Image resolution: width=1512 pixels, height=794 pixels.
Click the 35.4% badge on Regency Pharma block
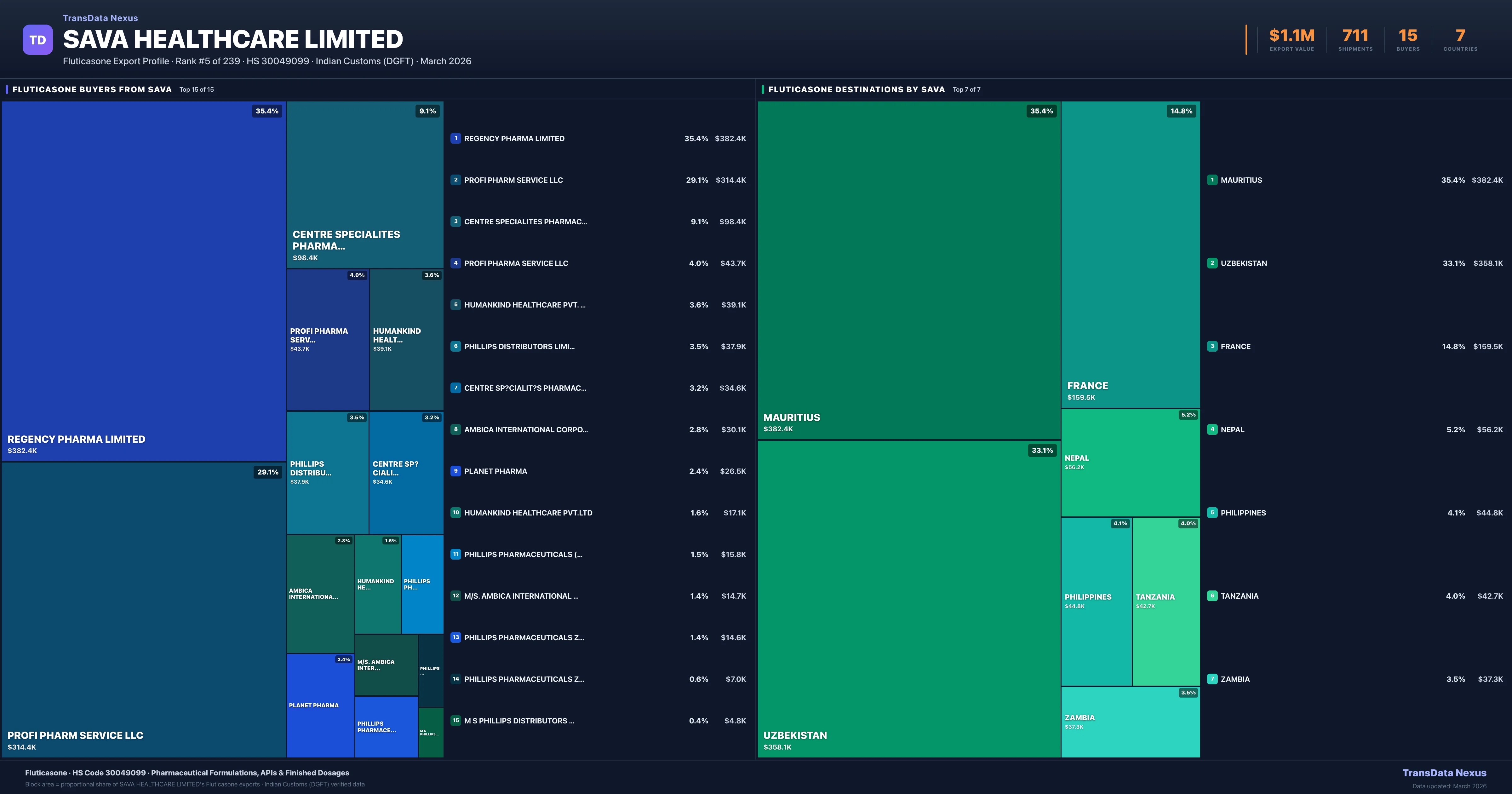click(x=266, y=111)
